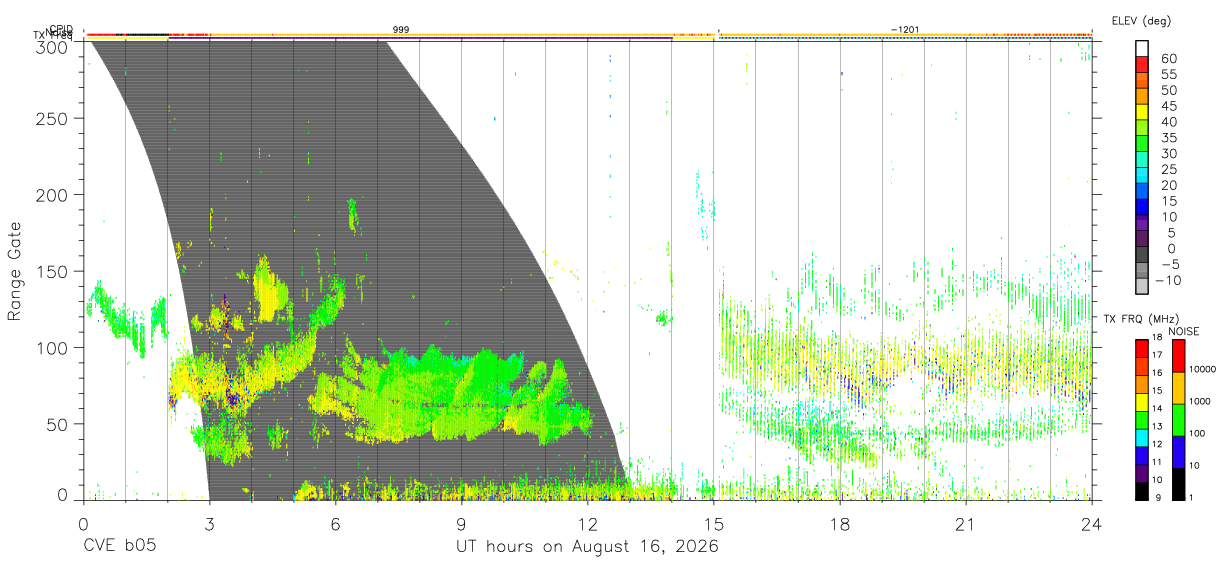The image size is (1228, 567).
Task: Click the 30 label on the ELEV scale
Action: [x=1168, y=154]
